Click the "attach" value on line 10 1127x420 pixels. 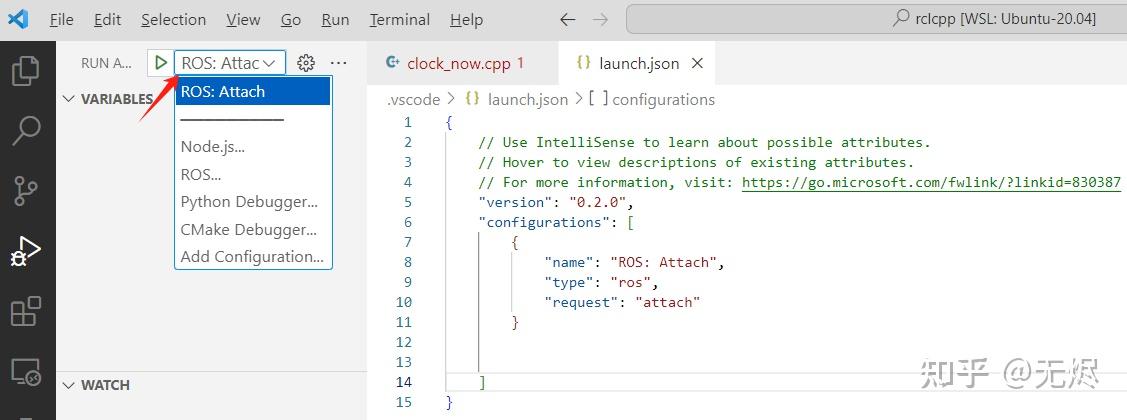(668, 303)
